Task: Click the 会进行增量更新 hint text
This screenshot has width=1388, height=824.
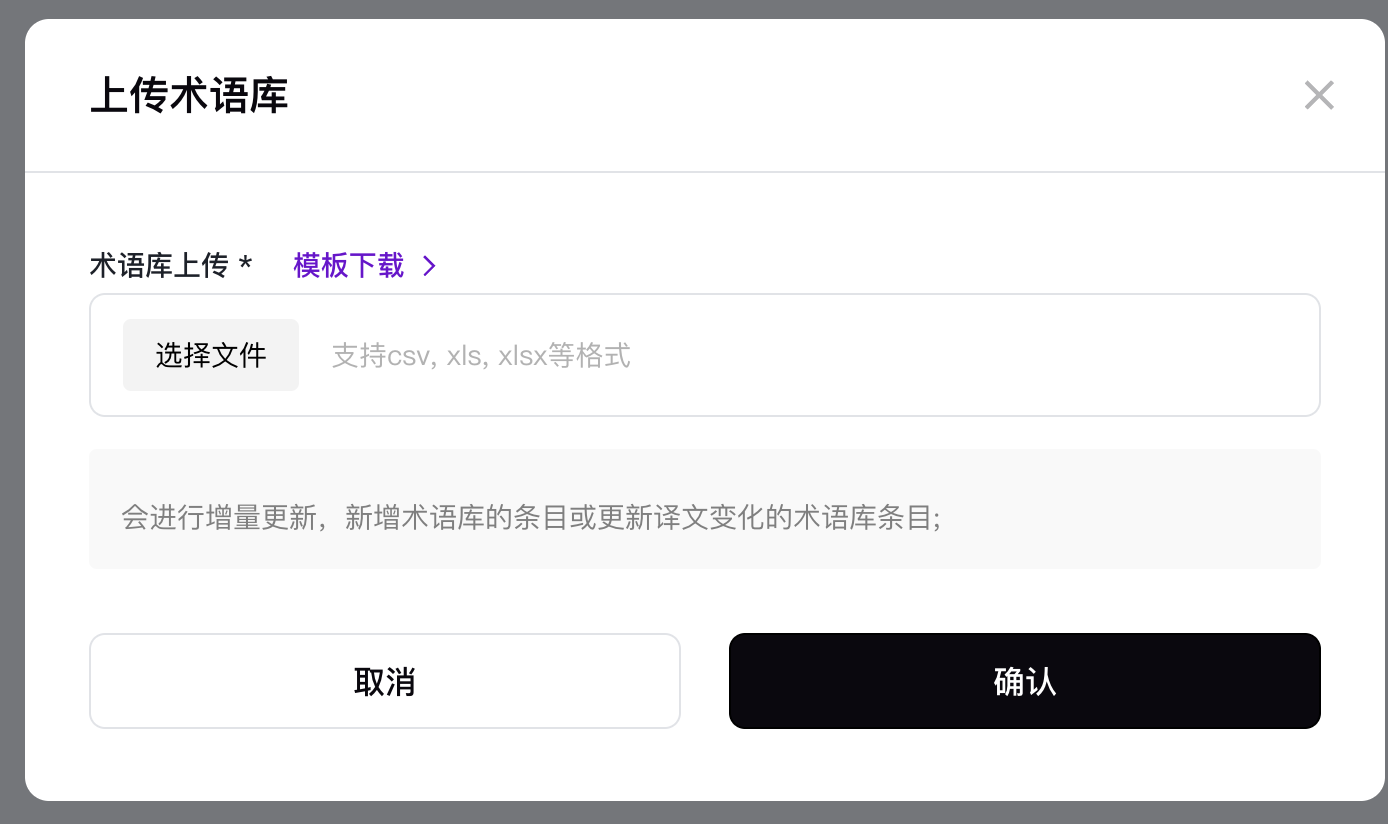Action: pos(530,517)
